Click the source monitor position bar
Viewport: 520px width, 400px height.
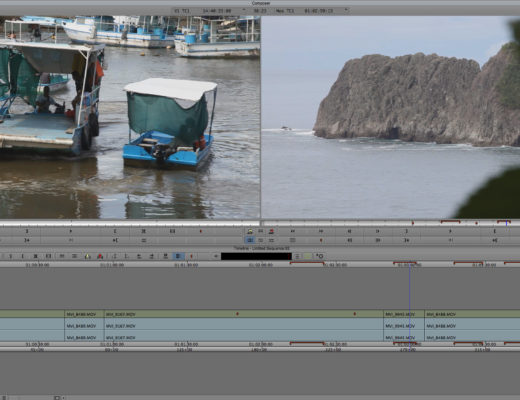(x=130, y=222)
